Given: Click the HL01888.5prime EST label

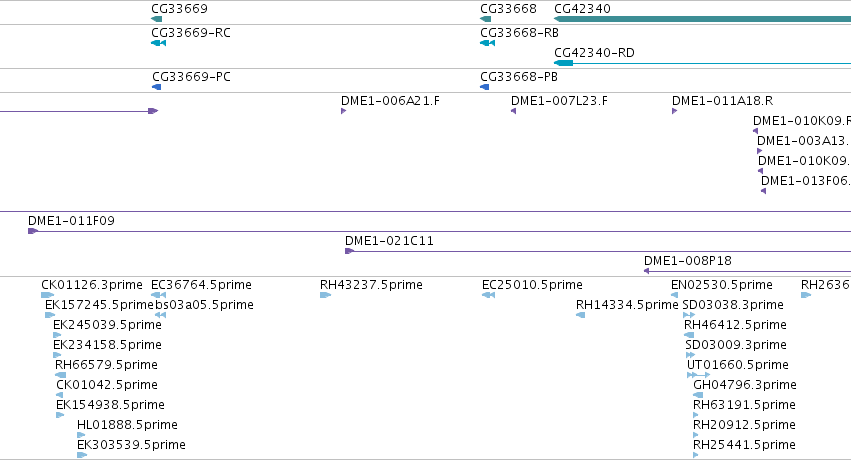Looking at the screenshot, I should [x=128, y=425].
